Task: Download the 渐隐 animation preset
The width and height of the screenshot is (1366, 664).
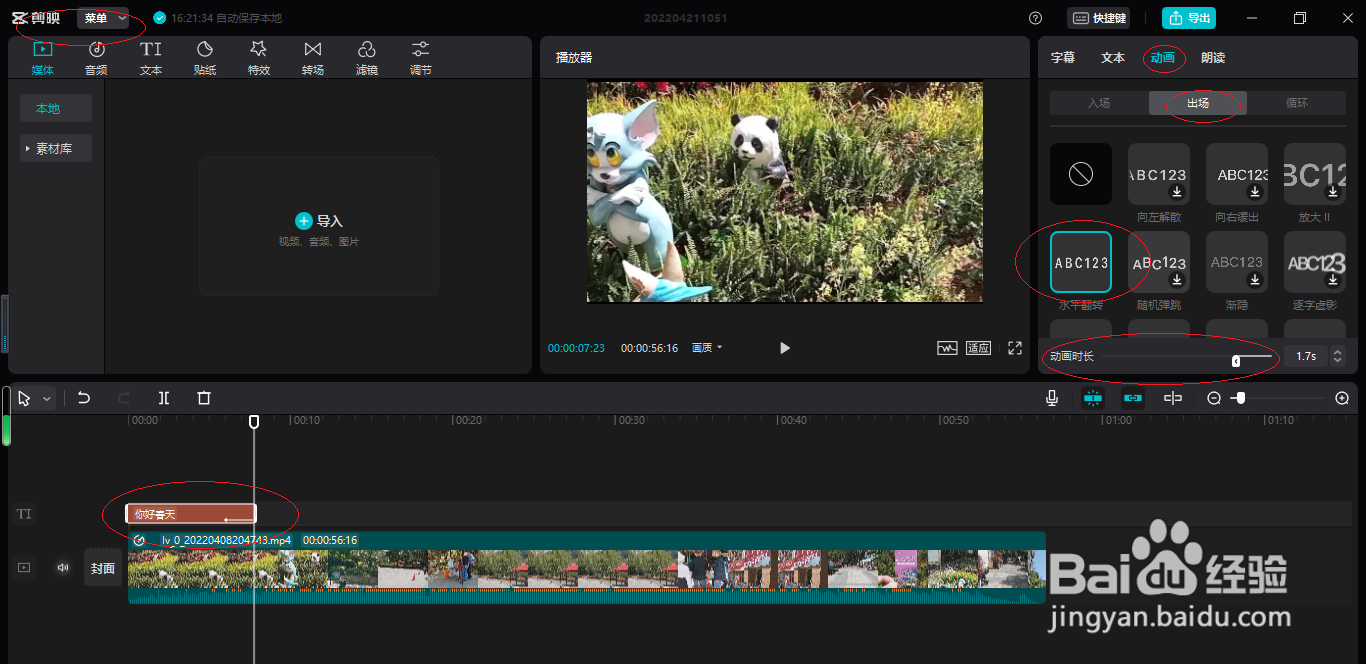Action: (1255, 280)
